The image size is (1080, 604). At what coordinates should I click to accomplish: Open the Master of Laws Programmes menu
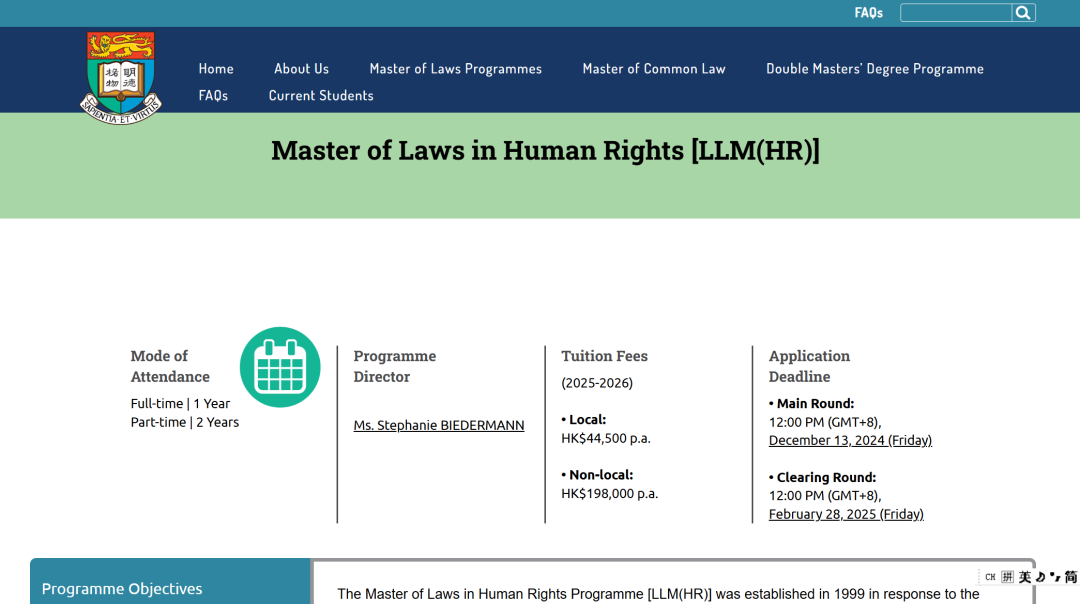click(455, 68)
